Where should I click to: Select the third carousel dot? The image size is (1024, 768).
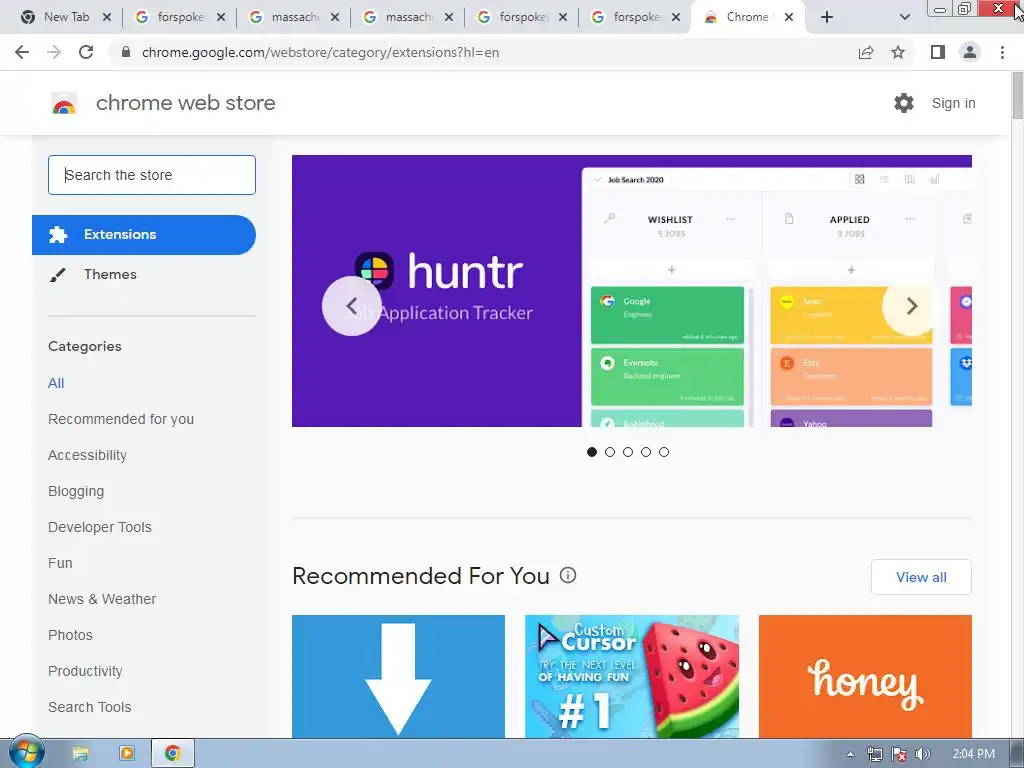click(x=628, y=452)
